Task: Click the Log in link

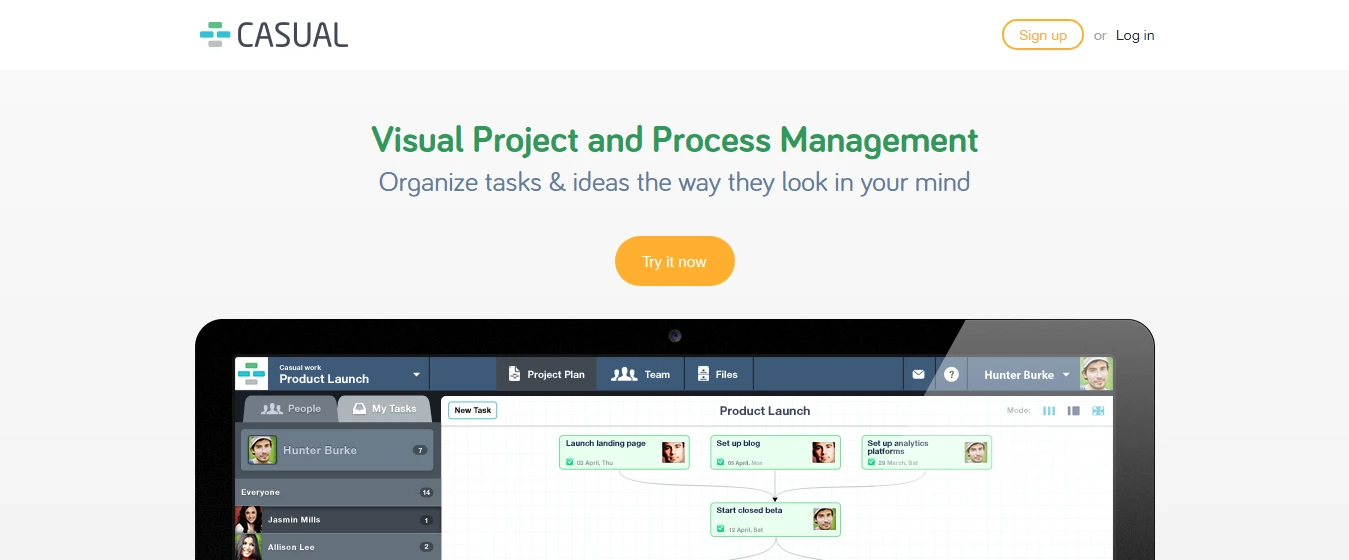Action: [x=1135, y=35]
